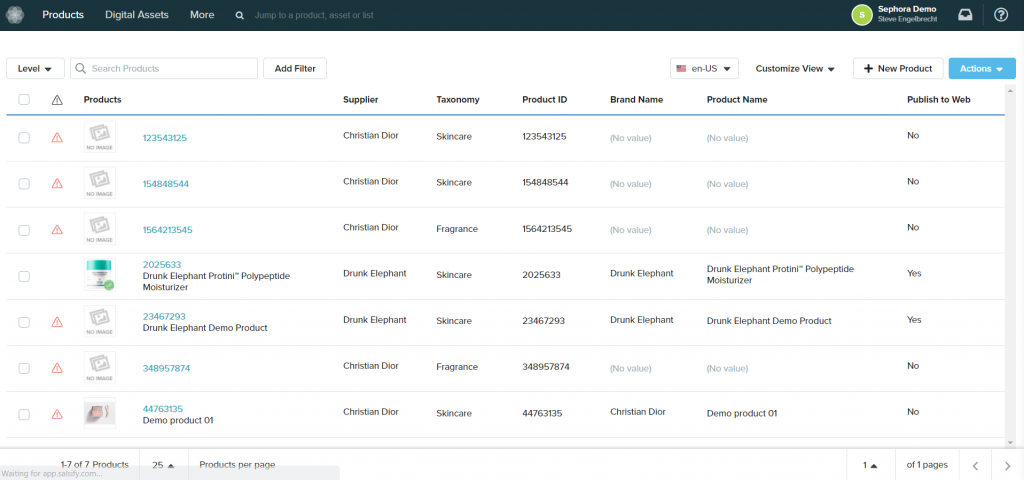
Task: Expand the Customize View dropdown
Action: pos(795,69)
